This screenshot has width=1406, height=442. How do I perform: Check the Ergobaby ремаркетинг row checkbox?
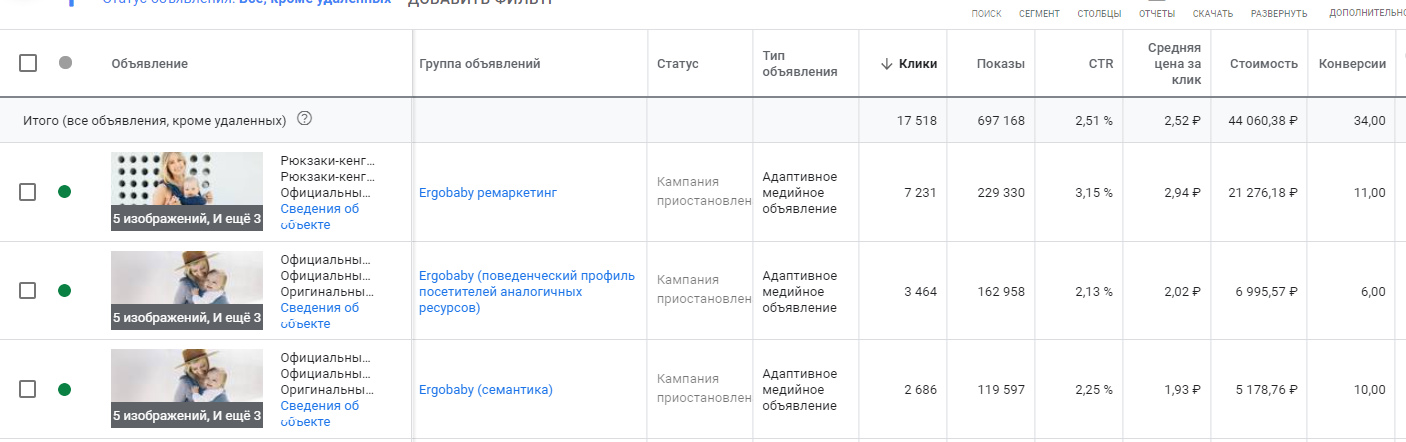pos(28,192)
